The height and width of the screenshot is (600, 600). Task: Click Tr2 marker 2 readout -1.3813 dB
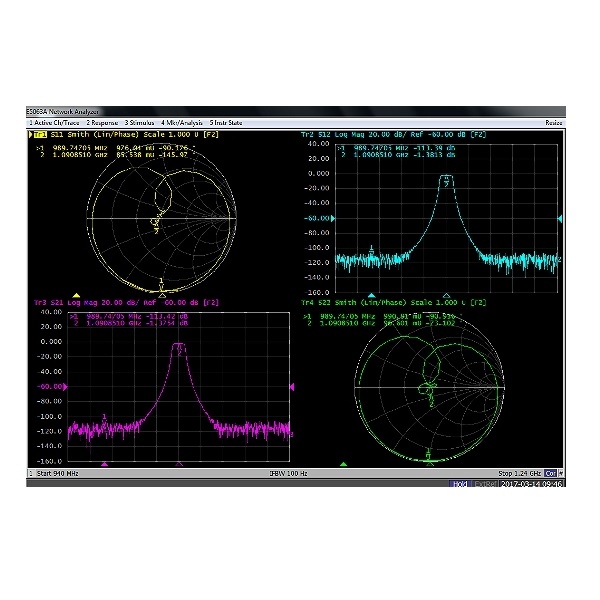[x=434, y=155]
